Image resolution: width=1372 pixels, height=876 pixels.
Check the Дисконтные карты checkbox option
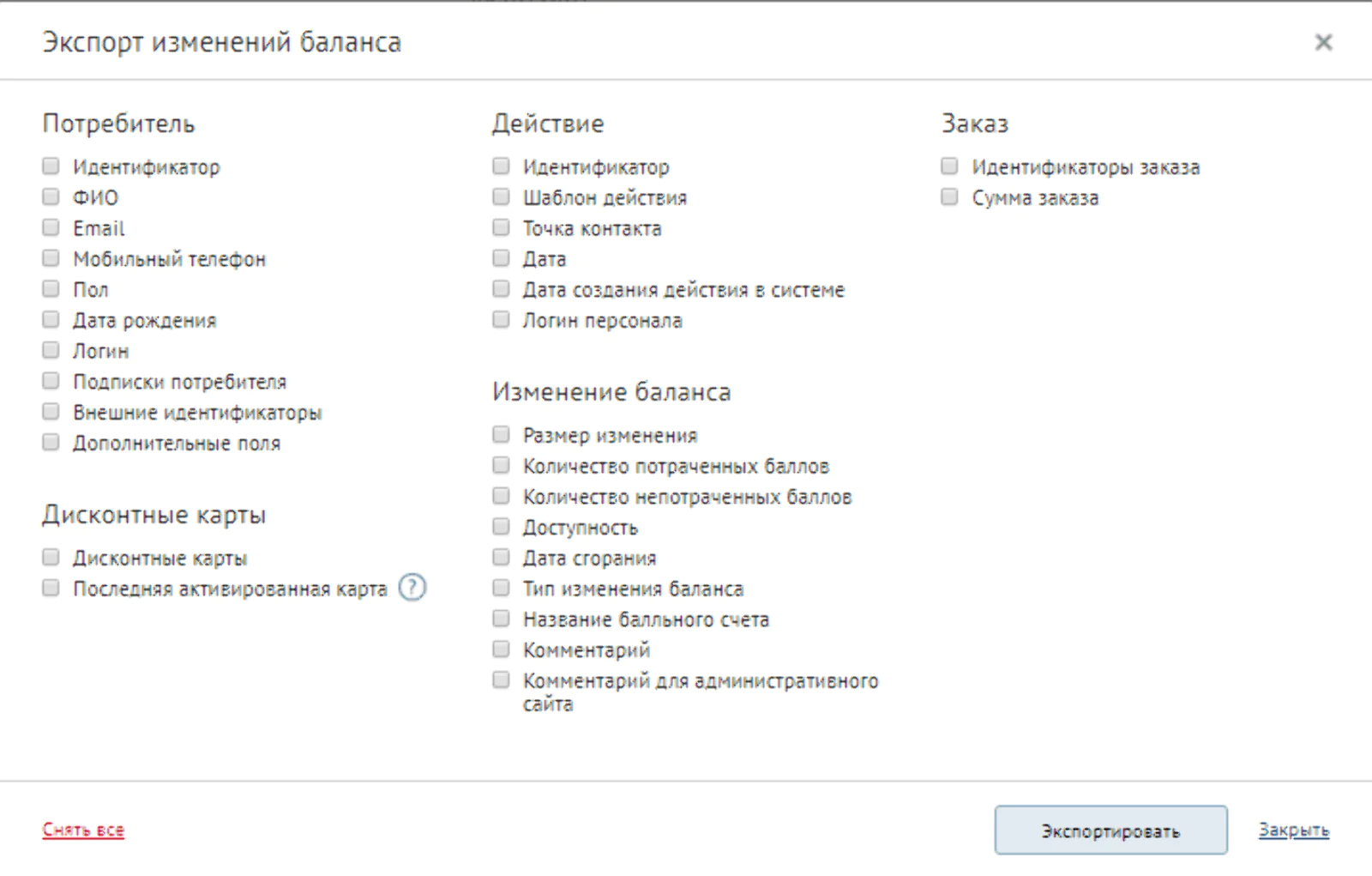[x=51, y=557]
